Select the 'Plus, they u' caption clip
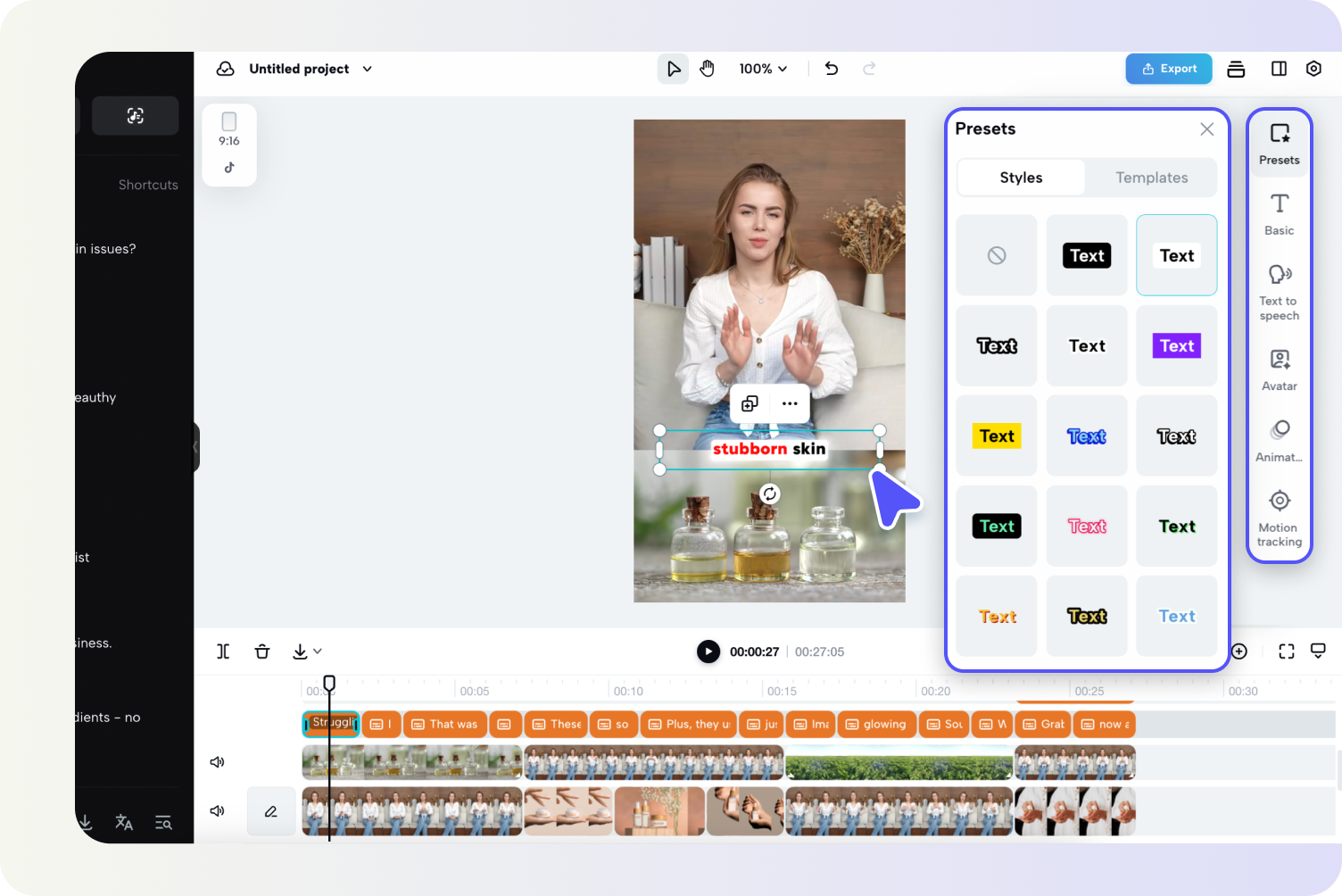The width and height of the screenshot is (1342, 896). tap(689, 724)
